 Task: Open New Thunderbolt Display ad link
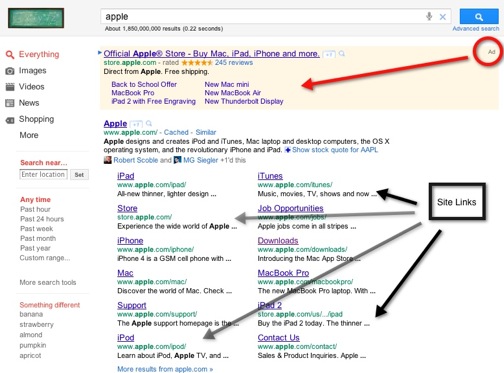[x=244, y=101]
